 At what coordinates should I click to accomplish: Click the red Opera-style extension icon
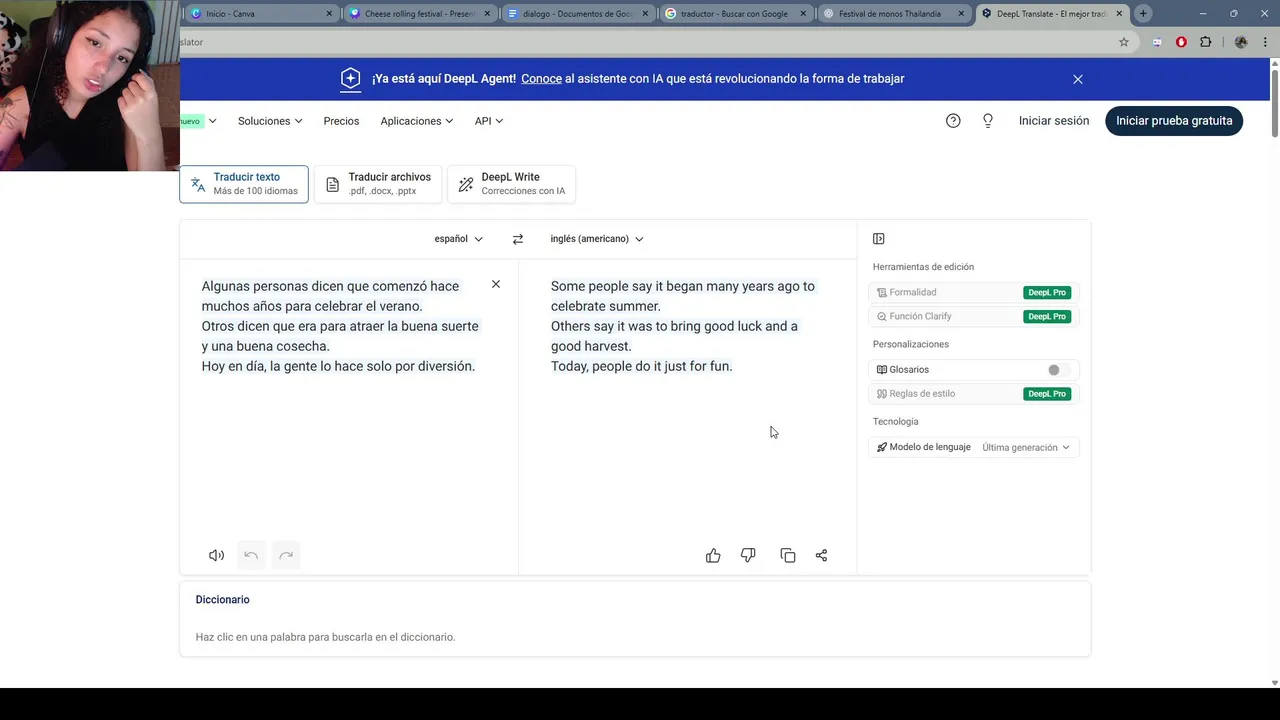click(1181, 42)
